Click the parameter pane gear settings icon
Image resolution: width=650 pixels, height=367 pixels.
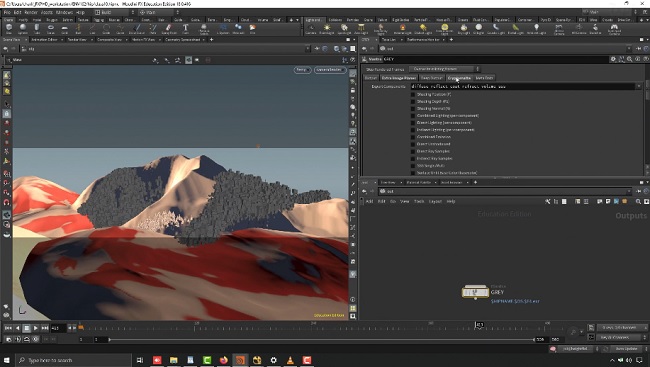coord(613,59)
